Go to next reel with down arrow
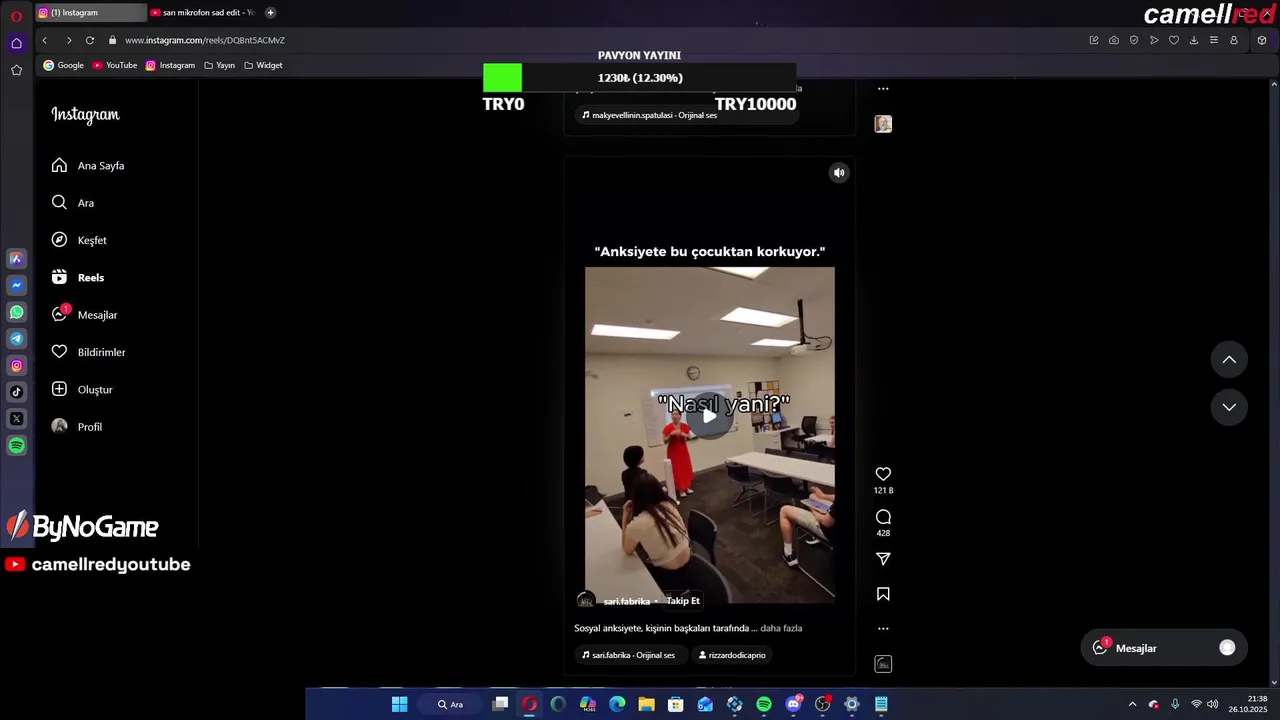This screenshot has height=720, width=1280. click(x=1229, y=407)
